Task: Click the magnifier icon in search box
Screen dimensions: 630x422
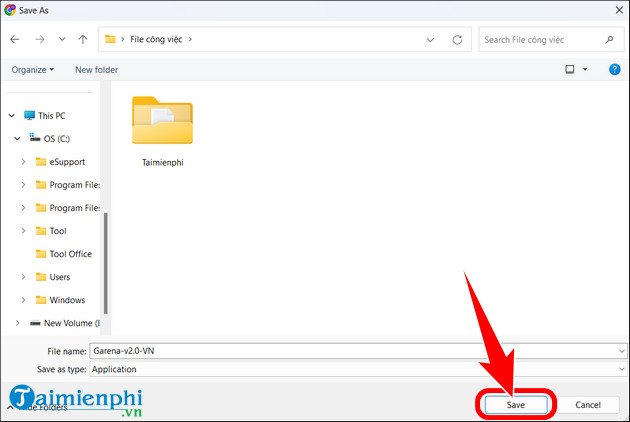Action: (608, 40)
